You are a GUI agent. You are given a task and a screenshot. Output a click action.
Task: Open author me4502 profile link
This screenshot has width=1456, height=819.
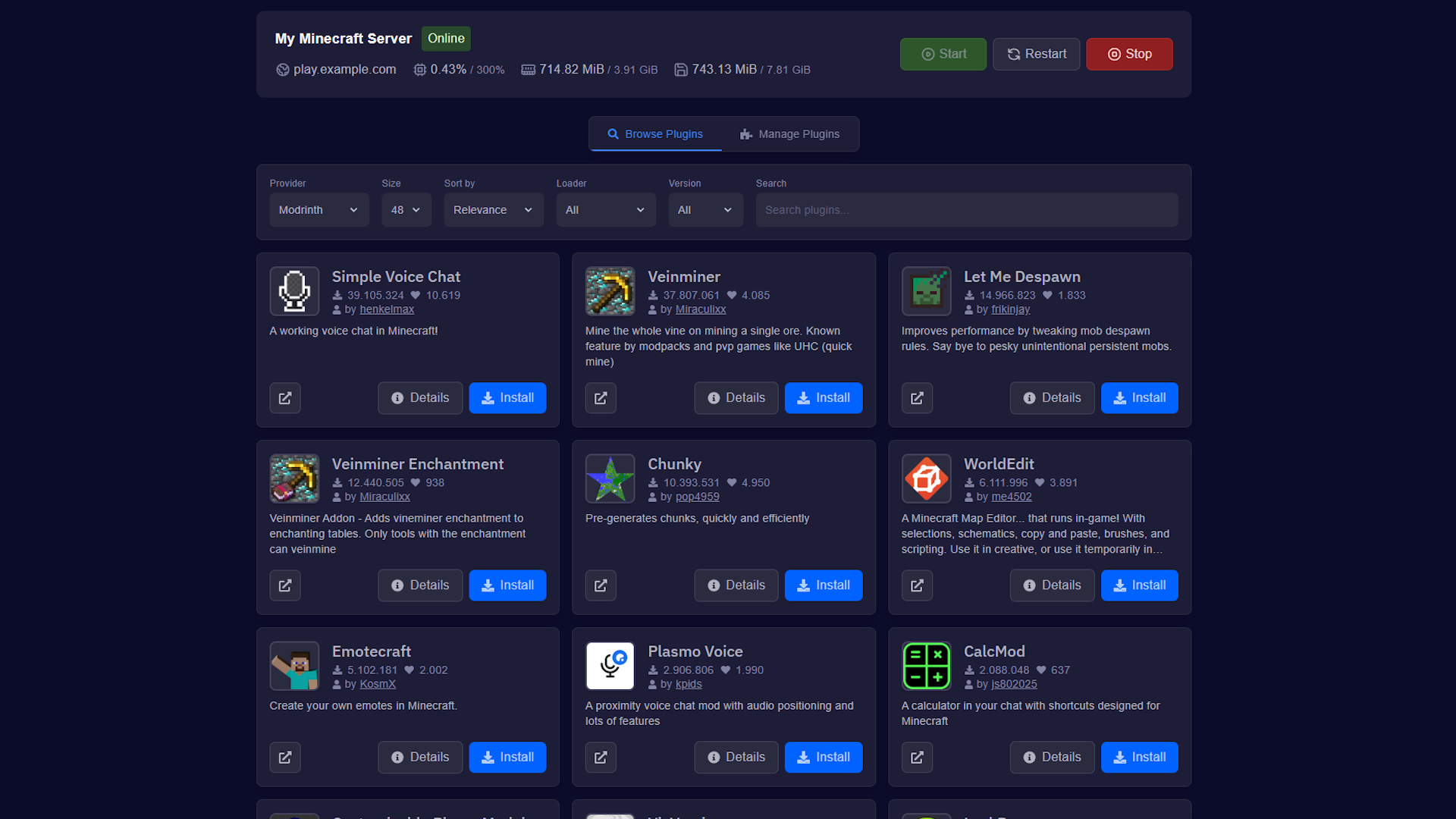1012,497
